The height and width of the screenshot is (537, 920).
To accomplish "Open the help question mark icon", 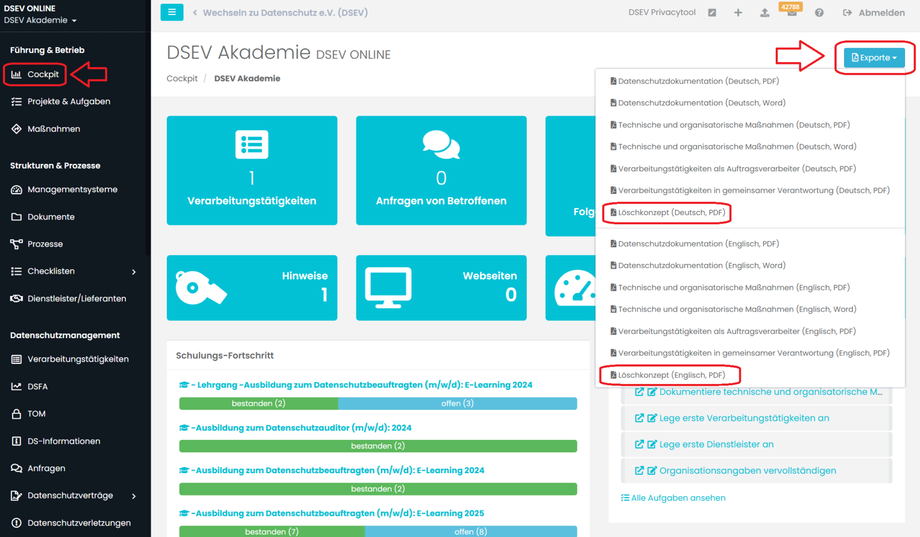I will coord(819,12).
